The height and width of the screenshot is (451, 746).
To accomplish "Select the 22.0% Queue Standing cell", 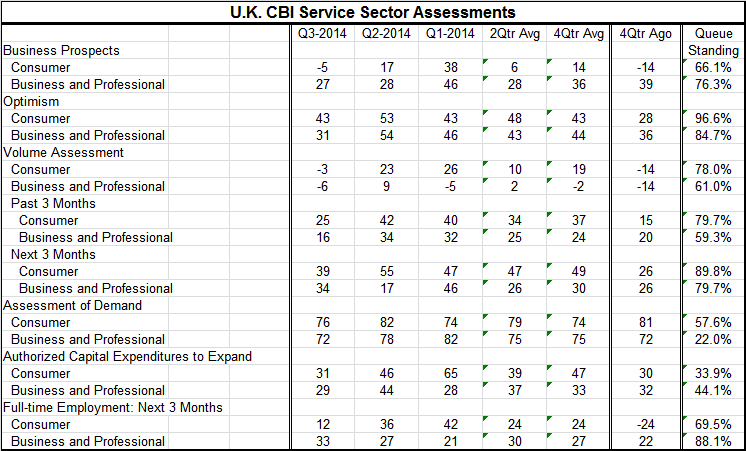I will tap(713, 339).
